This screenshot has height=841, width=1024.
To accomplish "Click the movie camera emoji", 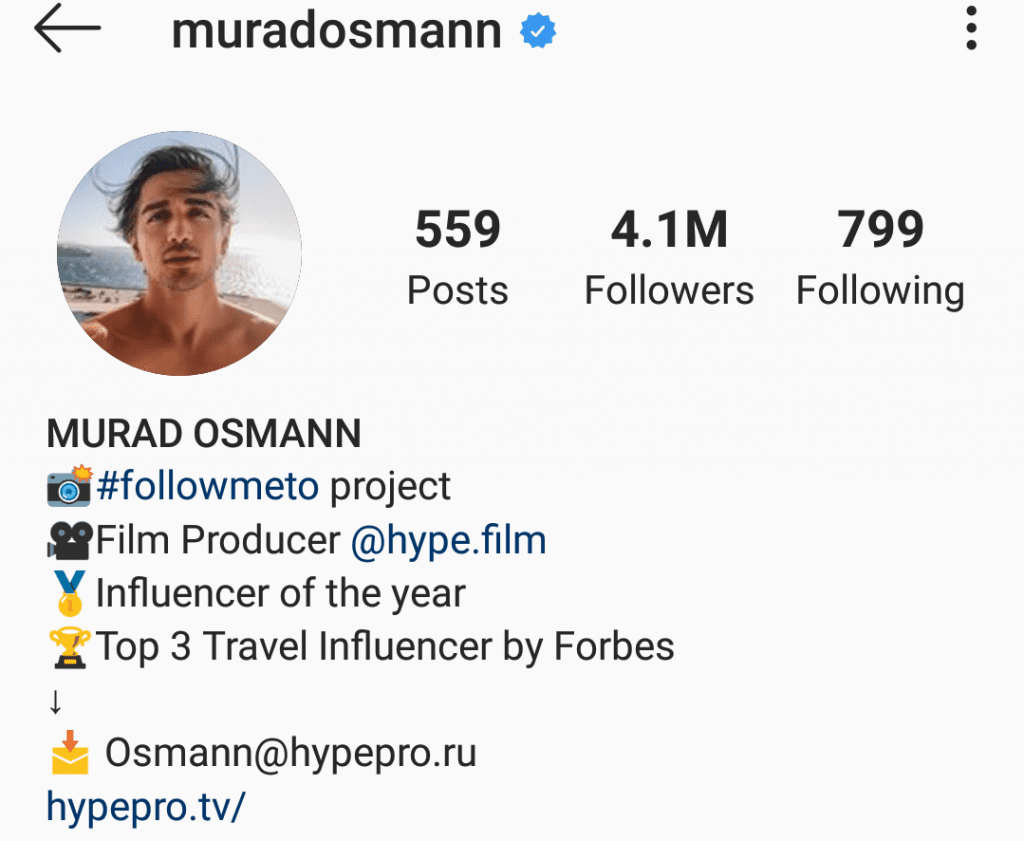I will tap(70, 541).
